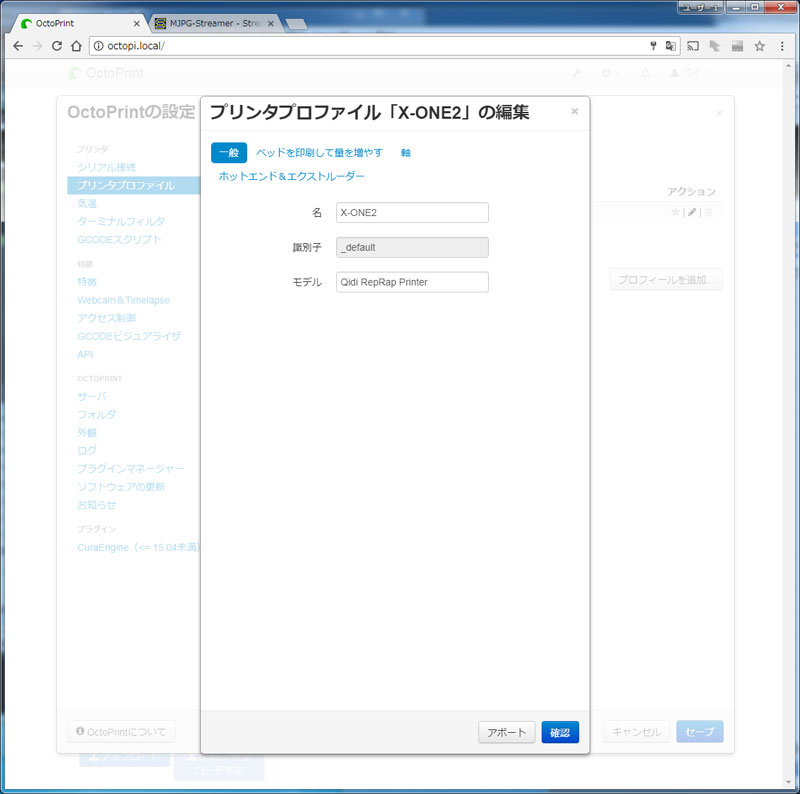Open the Chrome three-dot menu
Image resolution: width=800 pixels, height=794 pixels.
pos(782,46)
